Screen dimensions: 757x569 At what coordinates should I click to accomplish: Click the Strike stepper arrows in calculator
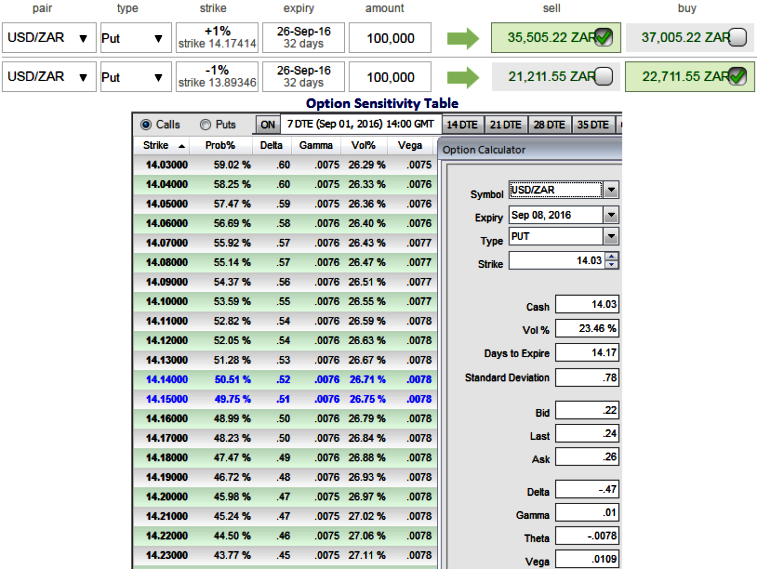pyautogui.click(x=612, y=261)
